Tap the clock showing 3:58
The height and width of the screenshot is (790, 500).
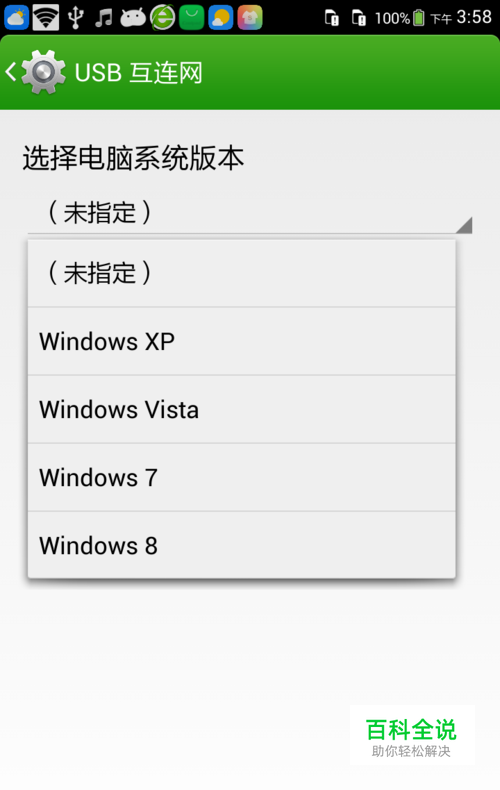click(474, 17)
